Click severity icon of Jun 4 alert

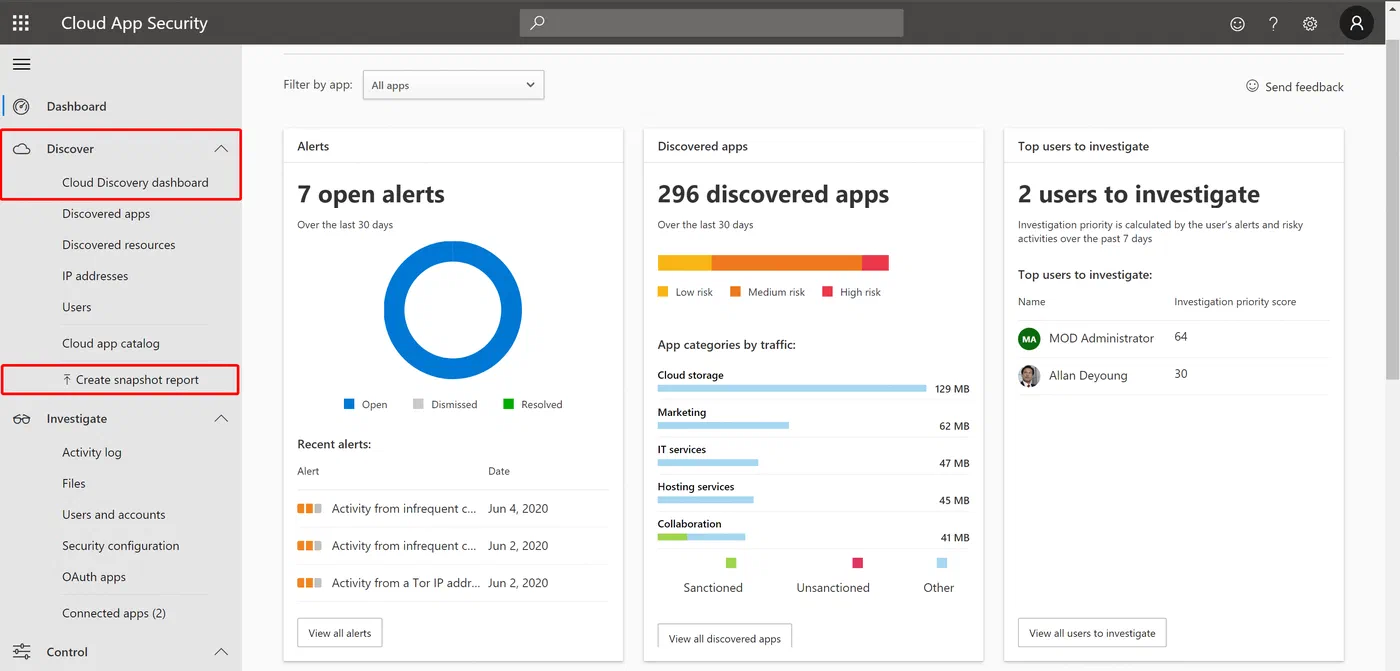[x=309, y=509]
